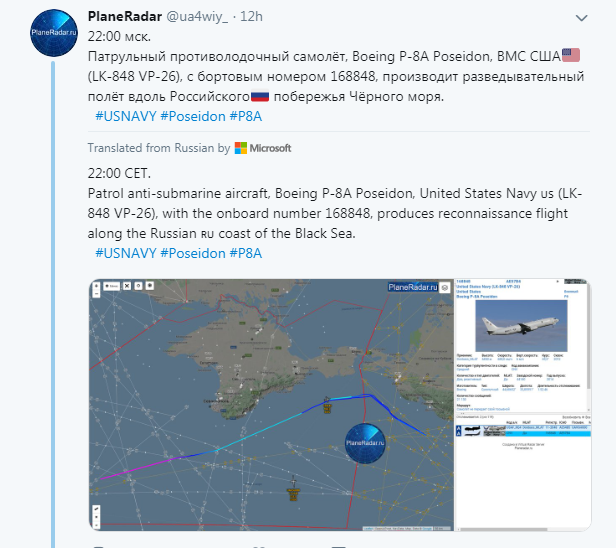This screenshot has height=548, width=616.
Task: Click the #Poseidon hashtag in the translated text
Action: (x=193, y=253)
